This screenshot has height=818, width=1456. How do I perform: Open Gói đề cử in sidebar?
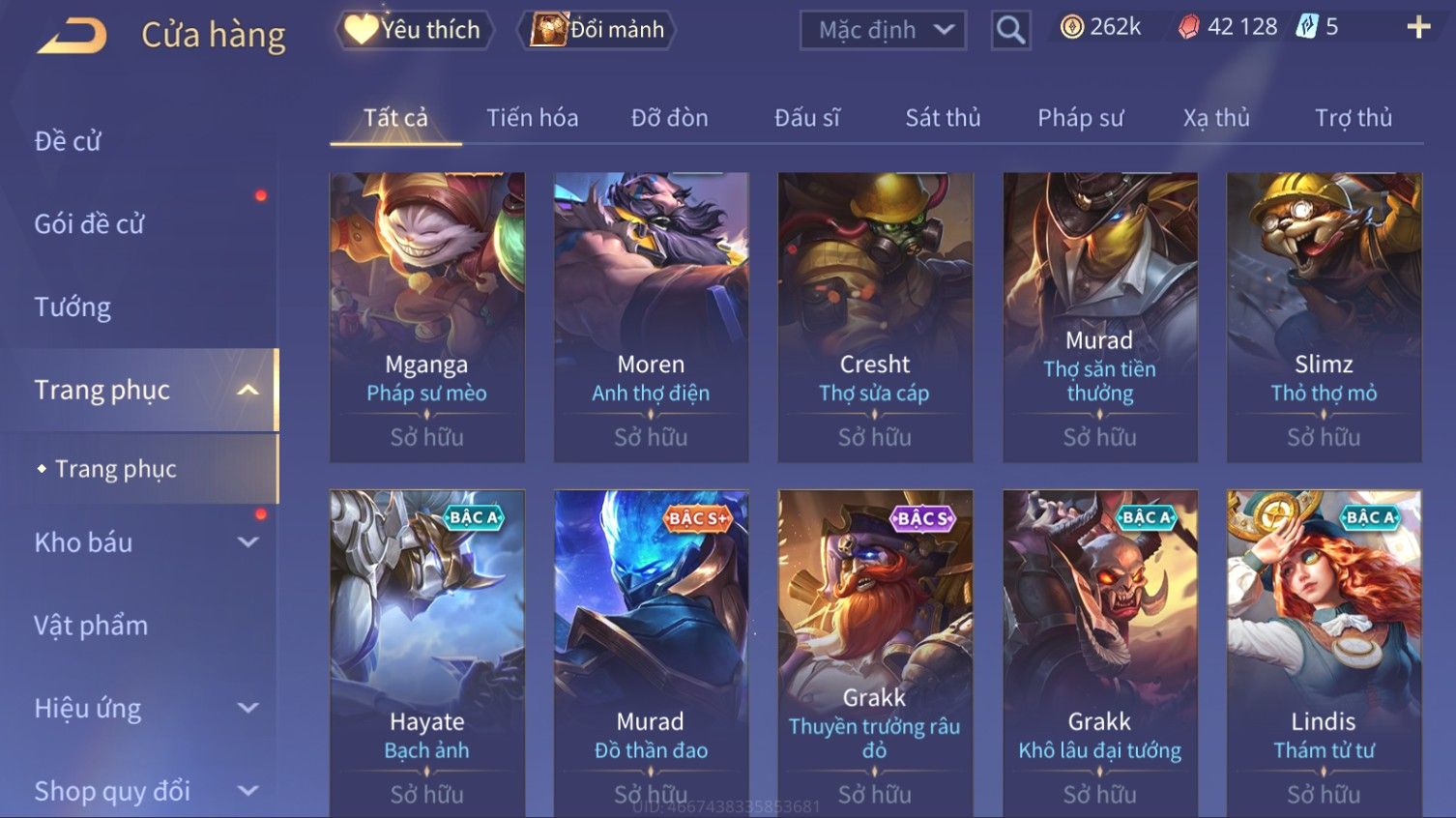89,224
